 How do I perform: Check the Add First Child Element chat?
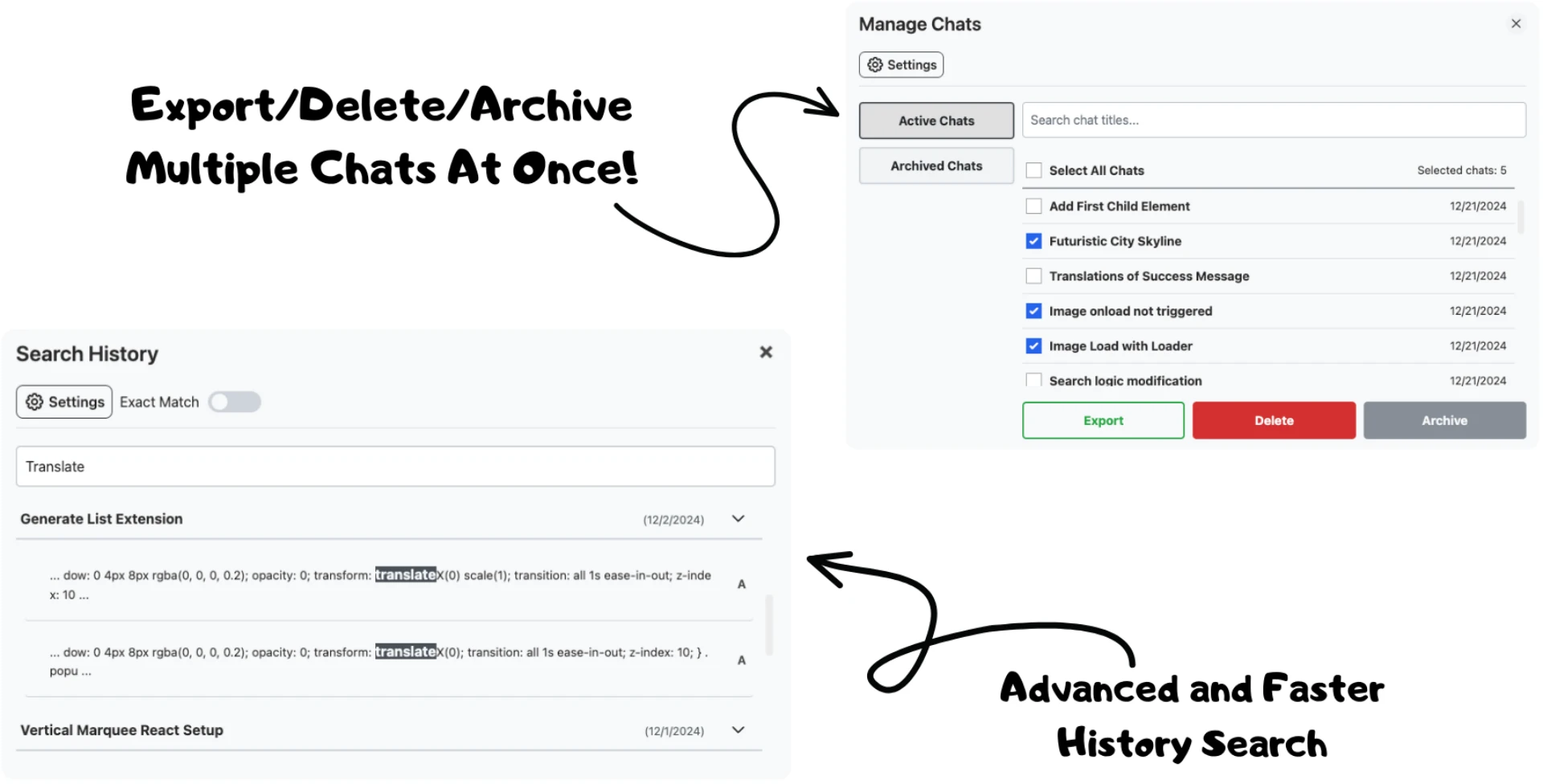(1033, 206)
